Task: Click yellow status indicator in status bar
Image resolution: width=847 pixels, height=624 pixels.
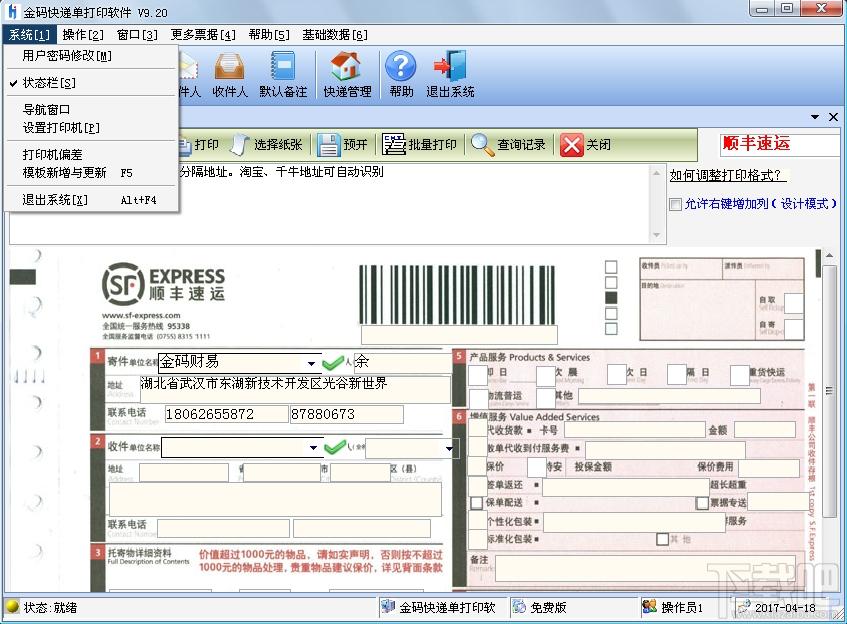Action: (x=12, y=607)
